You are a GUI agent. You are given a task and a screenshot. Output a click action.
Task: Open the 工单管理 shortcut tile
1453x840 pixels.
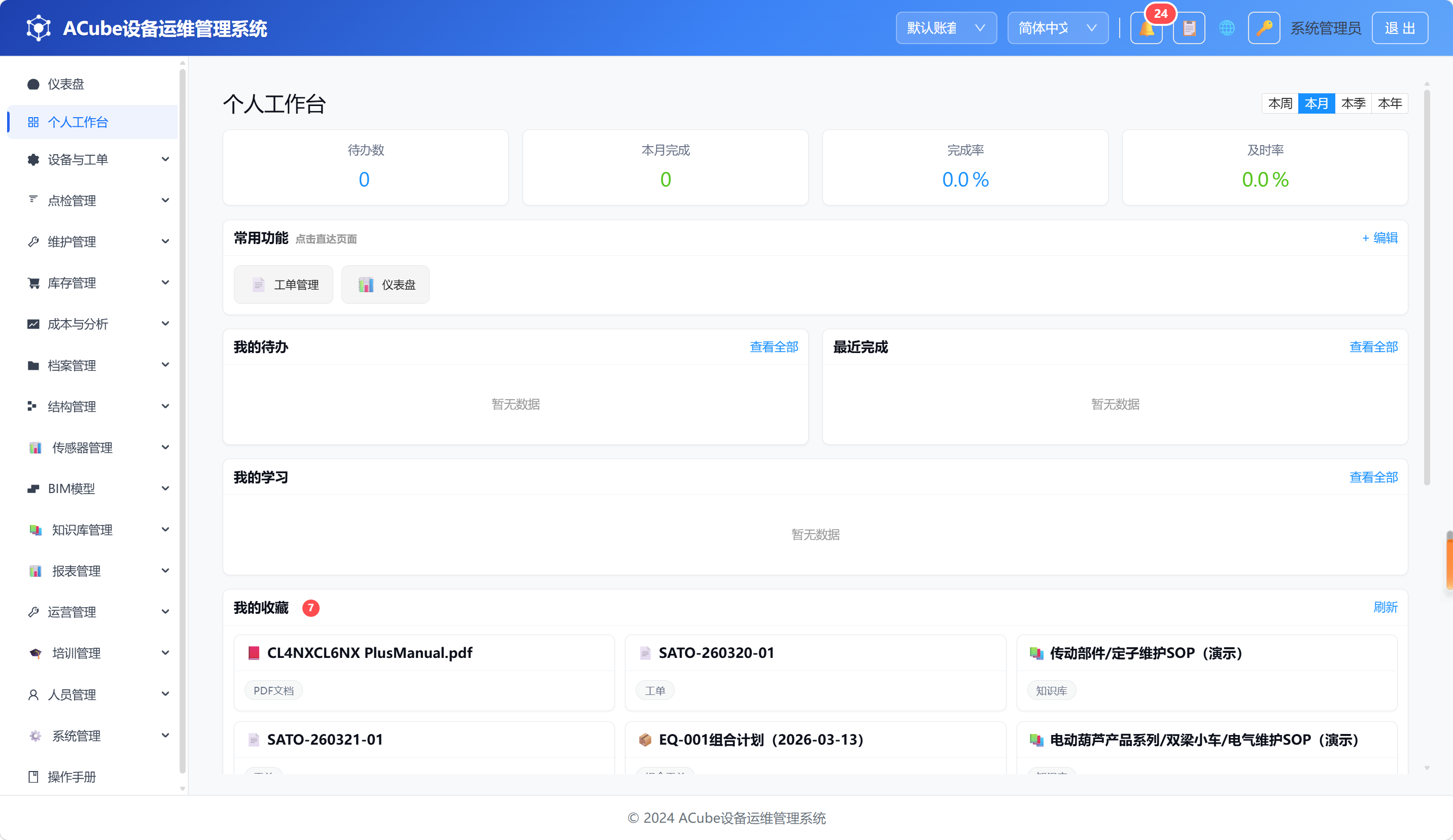(283, 285)
